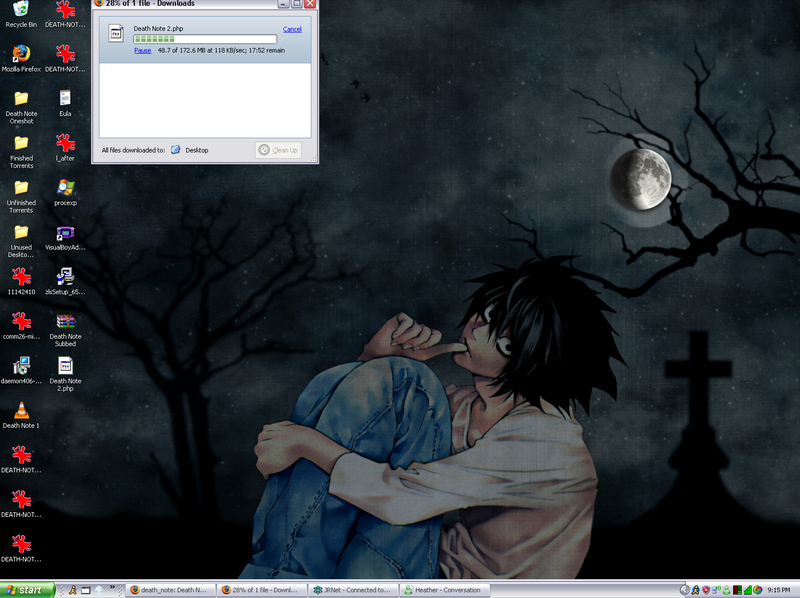Open the Eula text file icon
Image resolution: width=800 pixels, height=598 pixels.
65,104
